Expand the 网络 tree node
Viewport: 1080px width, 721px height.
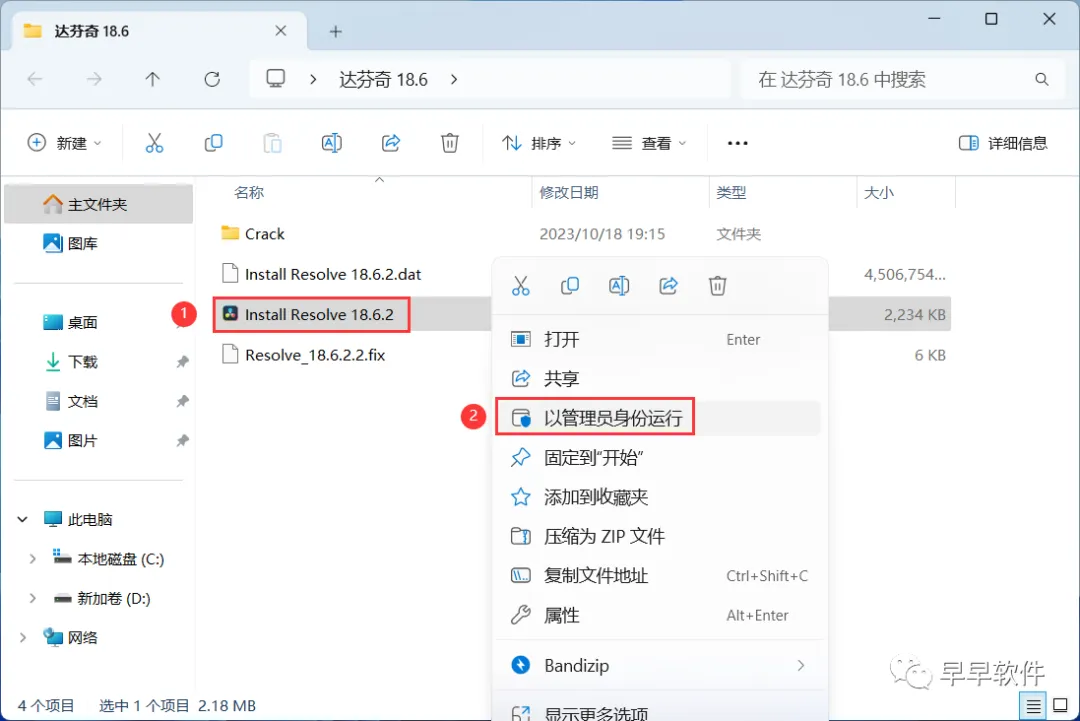(x=23, y=638)
